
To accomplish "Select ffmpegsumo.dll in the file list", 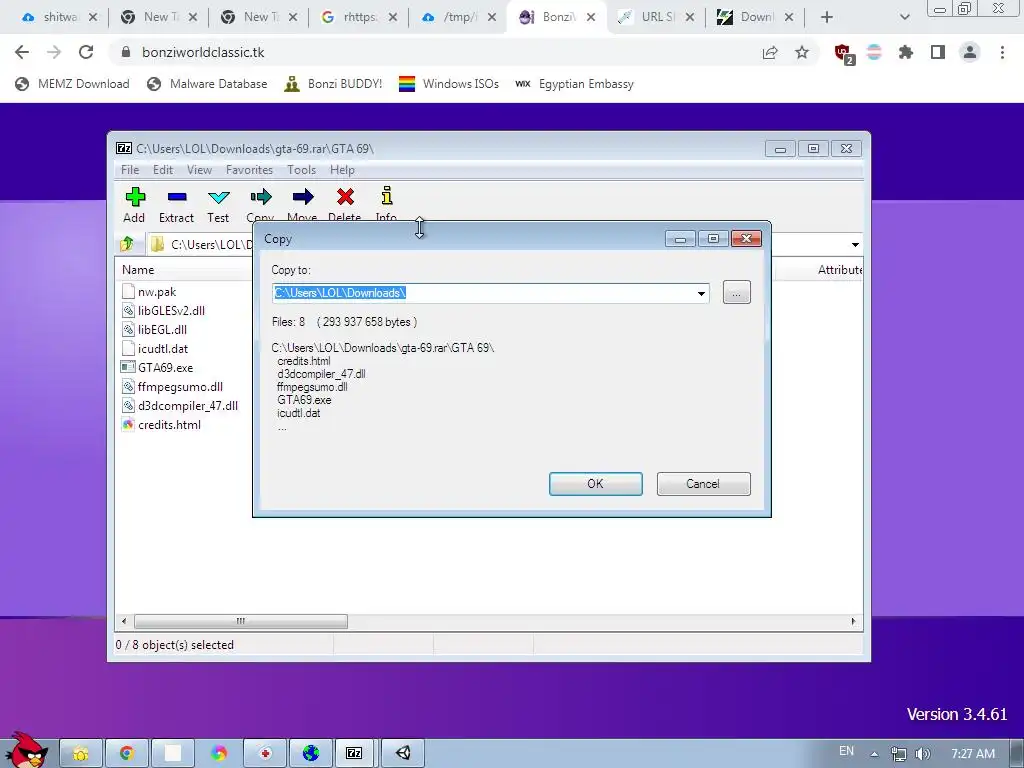I will point(172,387).
